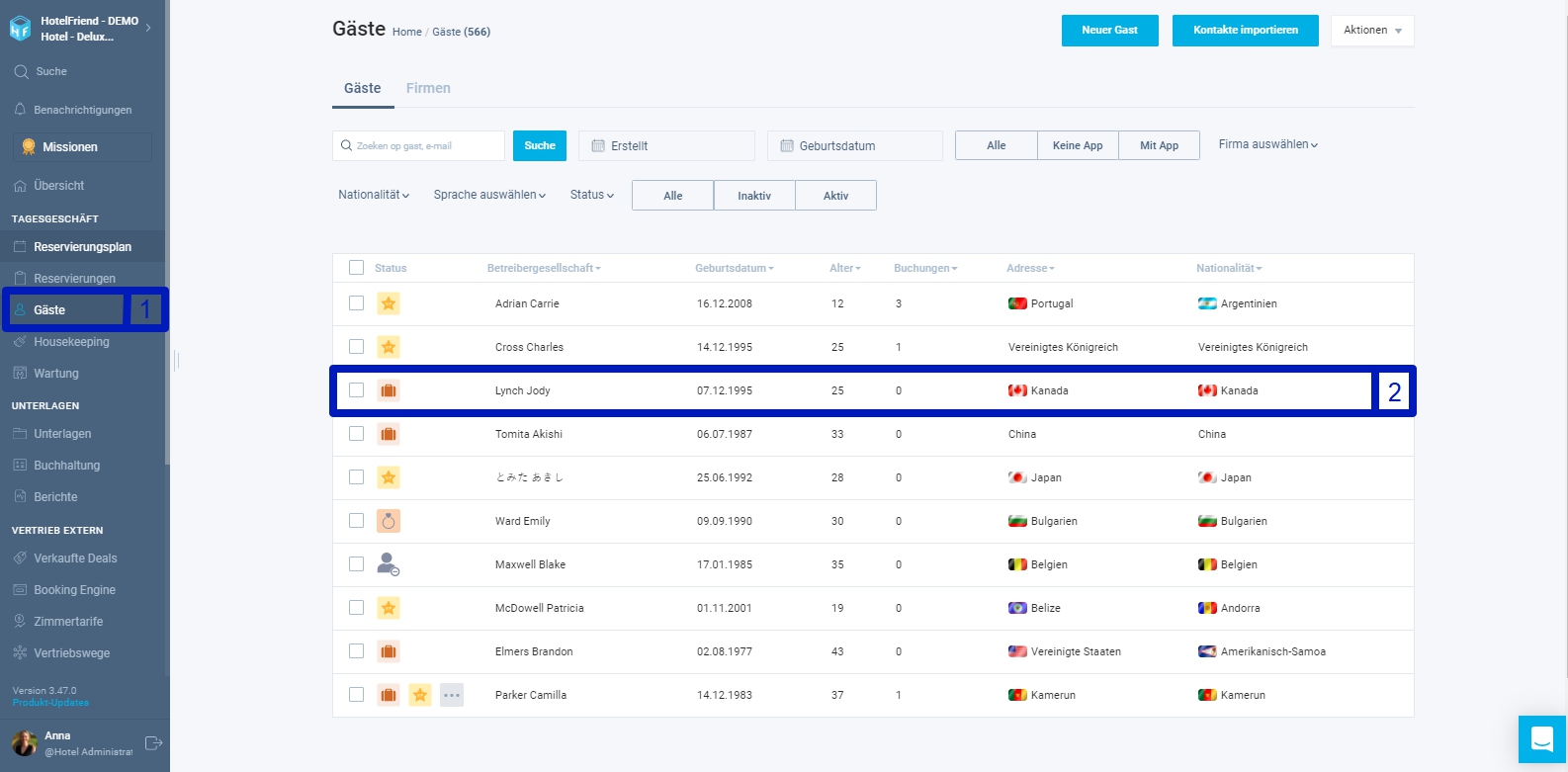Open the chat support widget icon
The image size is (1568, 772).
1541,738
